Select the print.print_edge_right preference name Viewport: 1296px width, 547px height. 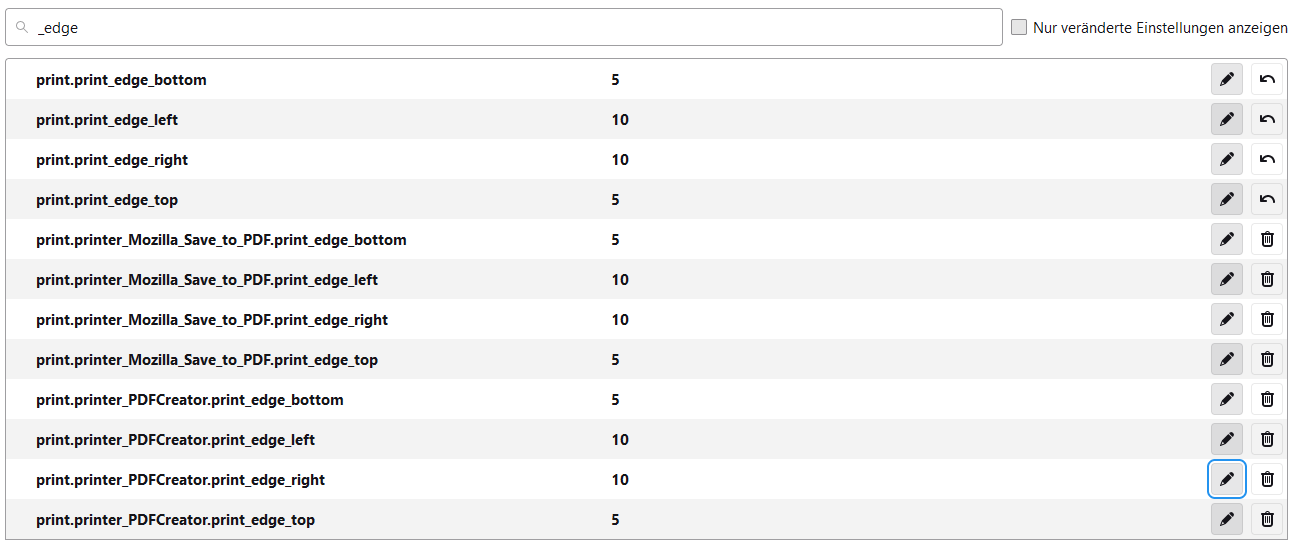(x=112, y=160)
